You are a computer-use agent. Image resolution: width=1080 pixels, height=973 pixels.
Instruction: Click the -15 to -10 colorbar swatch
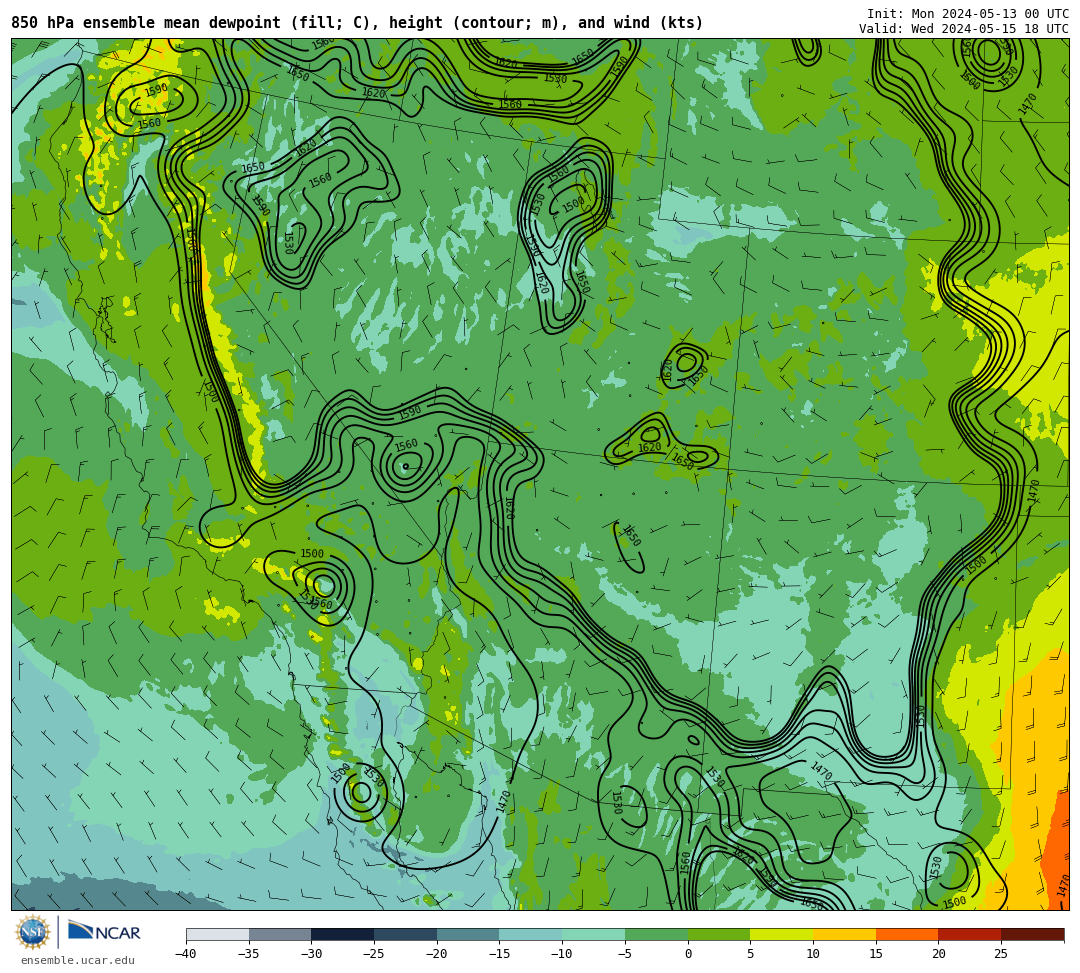[531, 934]
